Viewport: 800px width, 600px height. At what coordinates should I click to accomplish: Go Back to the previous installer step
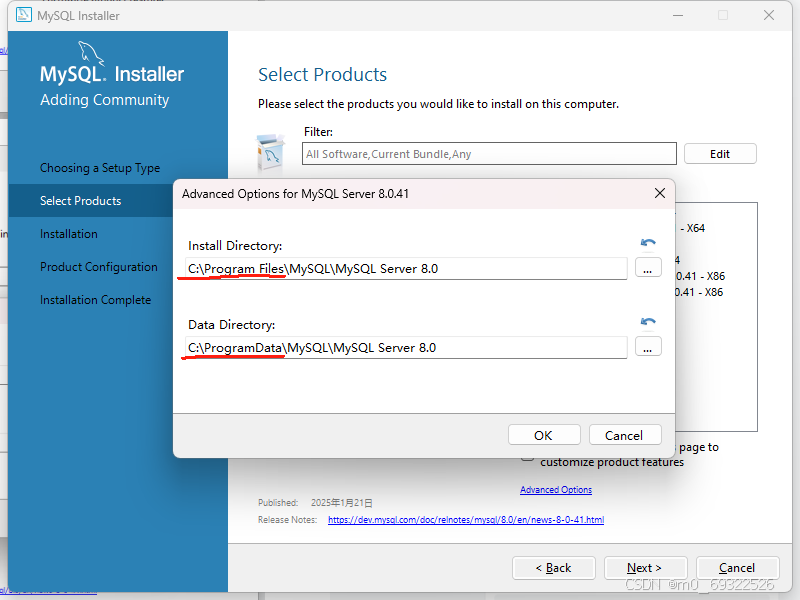point(554,568)
